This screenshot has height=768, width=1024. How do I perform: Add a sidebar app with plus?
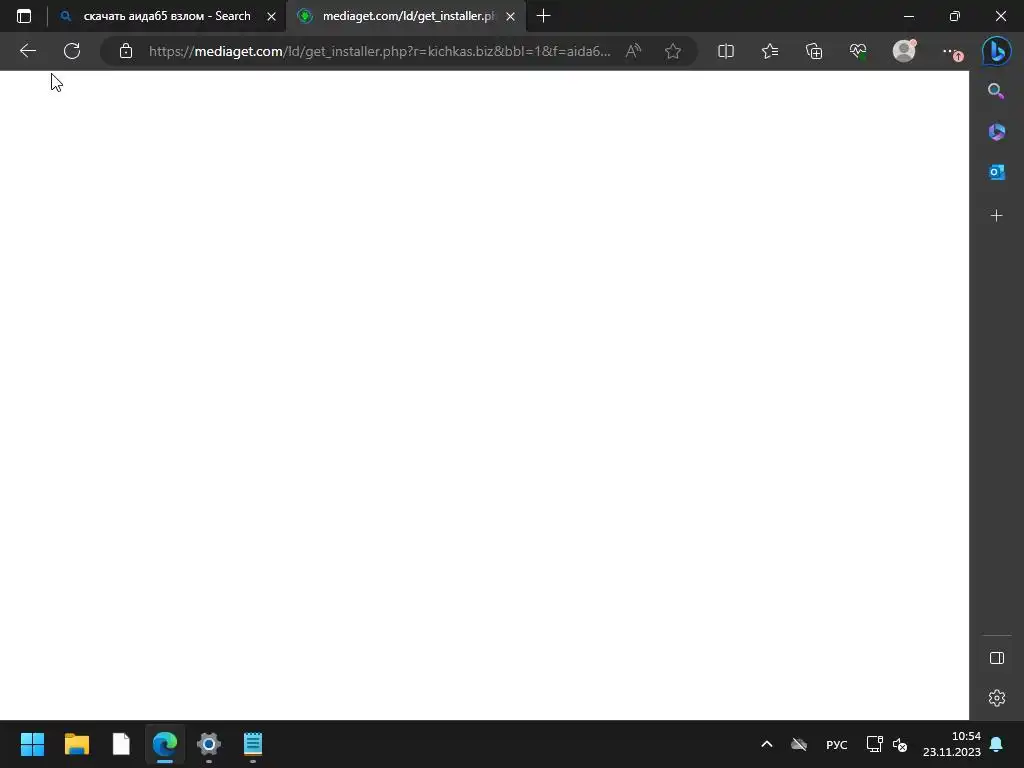click(997, 216)
